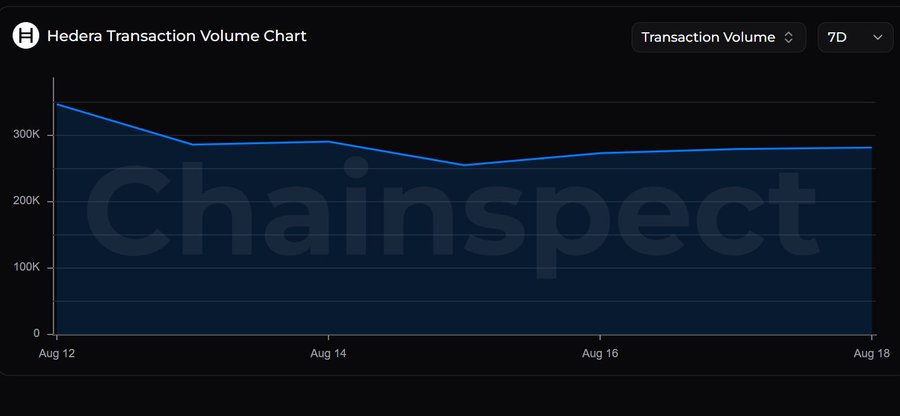Viewport: 900px width, 416px height.
Task: Click the Aug 16 x-axis label
Action: 600,354
